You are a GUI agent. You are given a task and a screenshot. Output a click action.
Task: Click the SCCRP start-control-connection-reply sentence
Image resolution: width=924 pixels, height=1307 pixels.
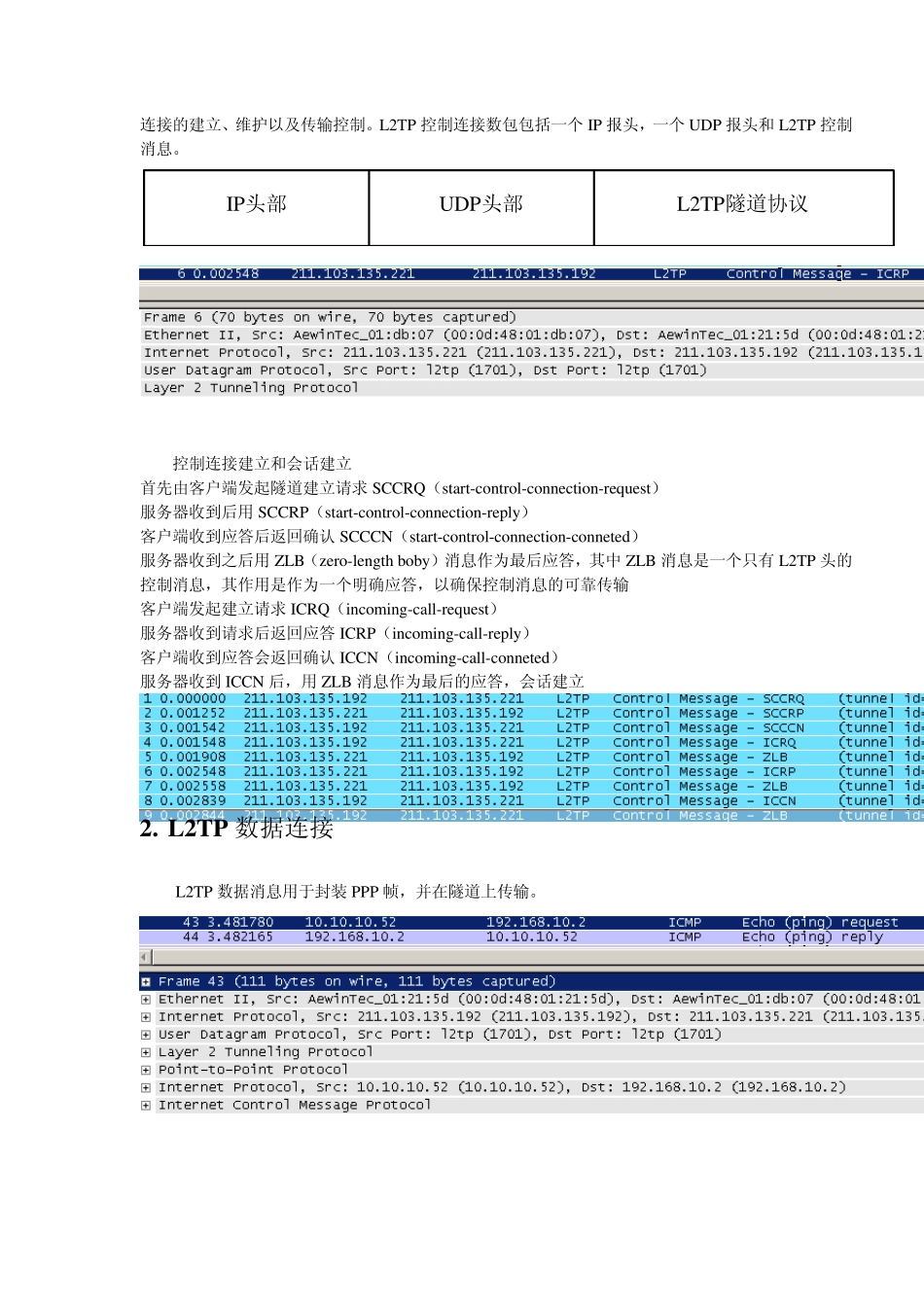[x=338, y=512]
